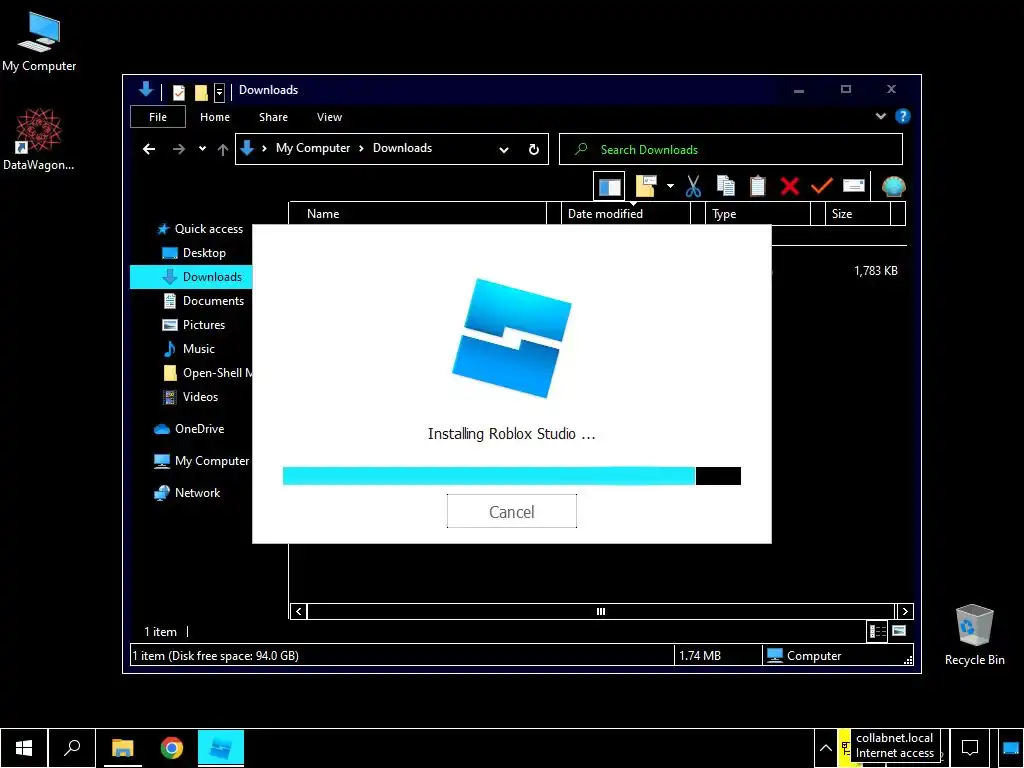The image size is (1024, 768).
Task: Open OneDrive in the navigation pane
Action: tap(189, 429)
